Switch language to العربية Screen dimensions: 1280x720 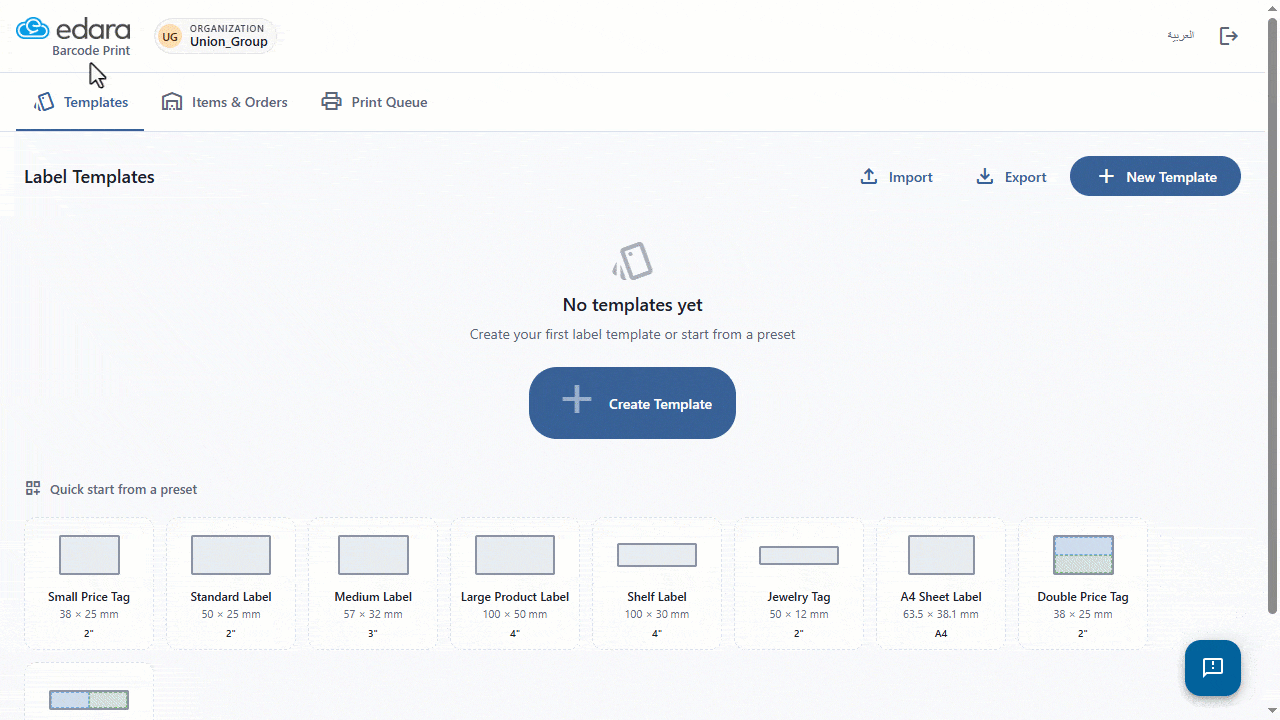tap(1181, 36)
